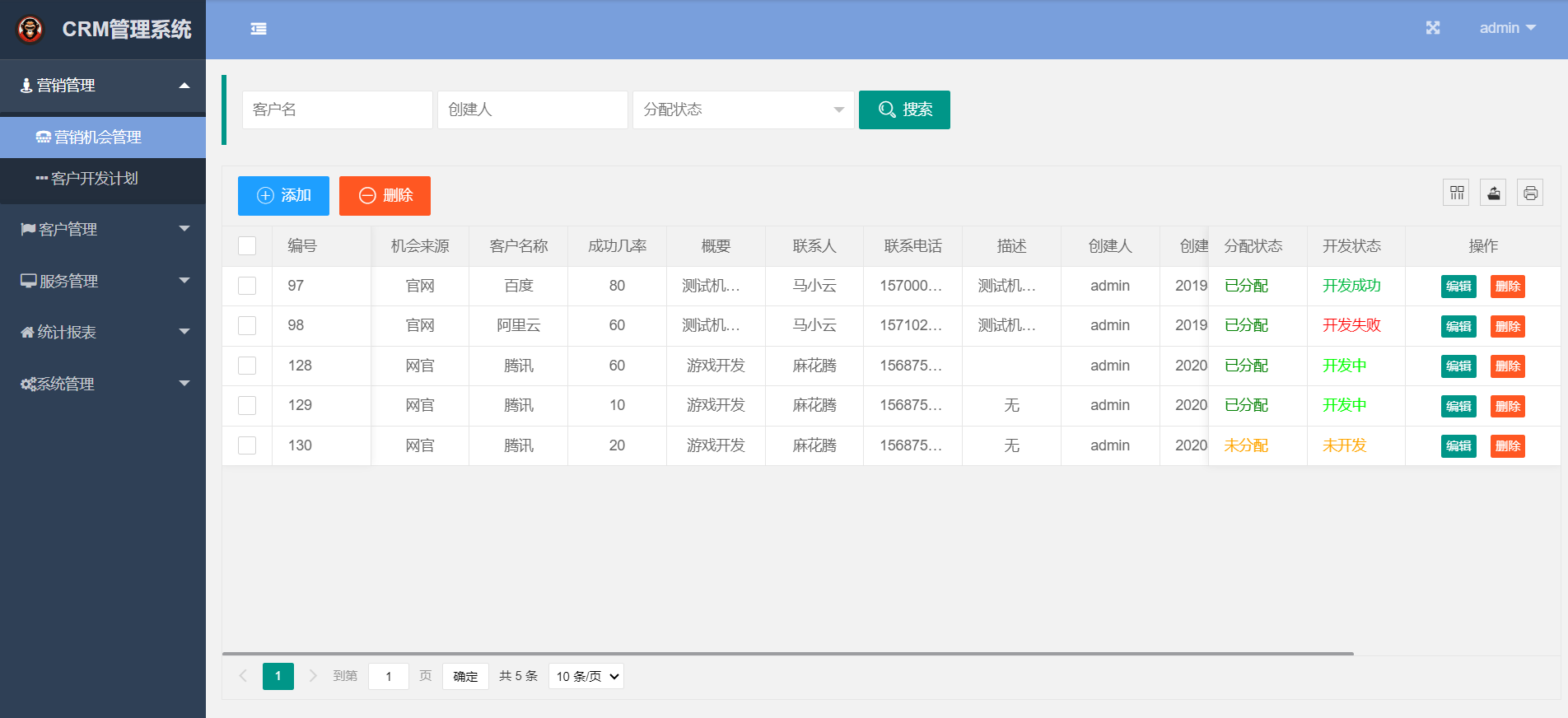1568x718 pixels.
Task: Check the row 129 checkbox
Action: [247, 405]
